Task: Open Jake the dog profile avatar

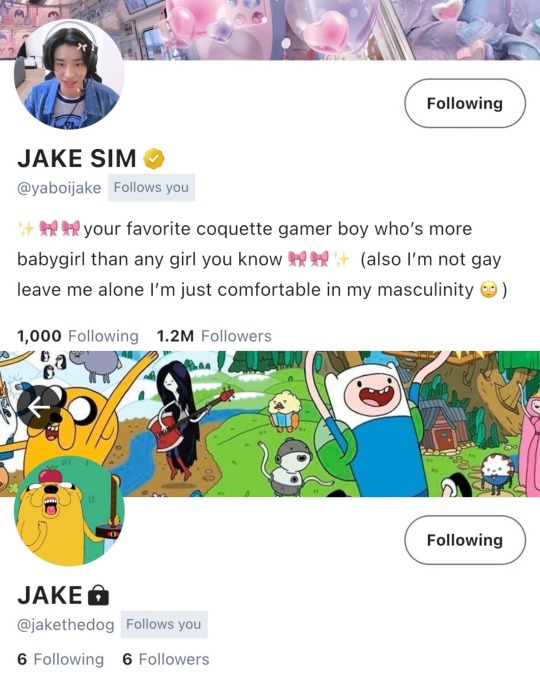Action: click(x=69, y=511)
